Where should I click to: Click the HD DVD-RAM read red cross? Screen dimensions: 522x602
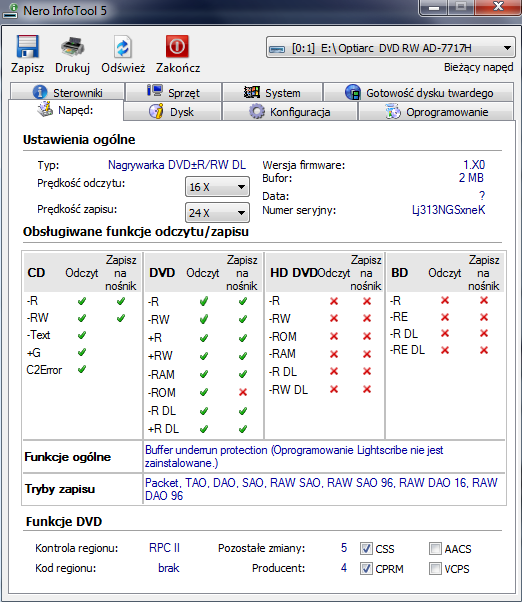(x=334, y=354)
